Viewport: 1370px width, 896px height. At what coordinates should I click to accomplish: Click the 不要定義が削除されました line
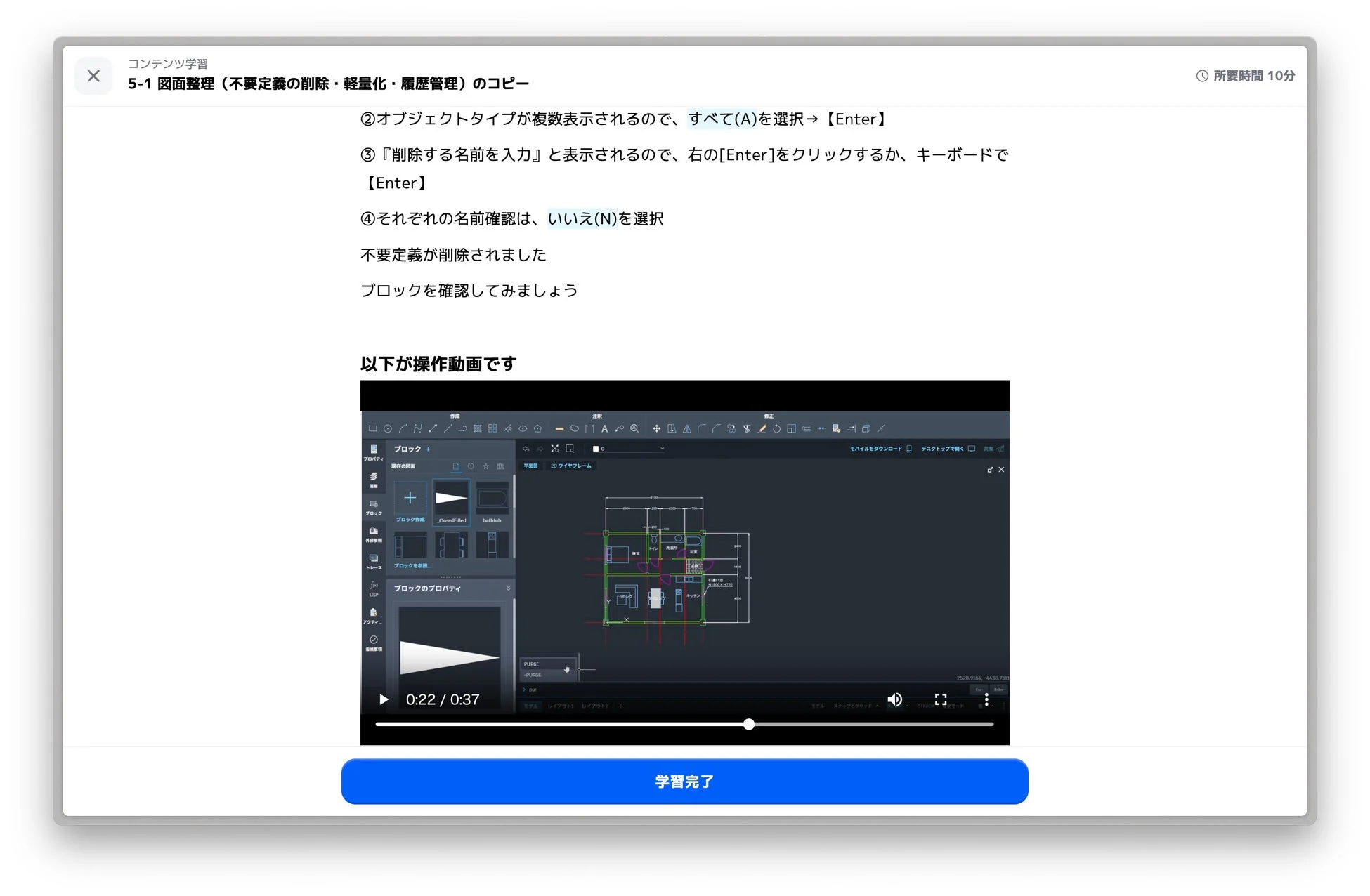click(x=453, y=255)
